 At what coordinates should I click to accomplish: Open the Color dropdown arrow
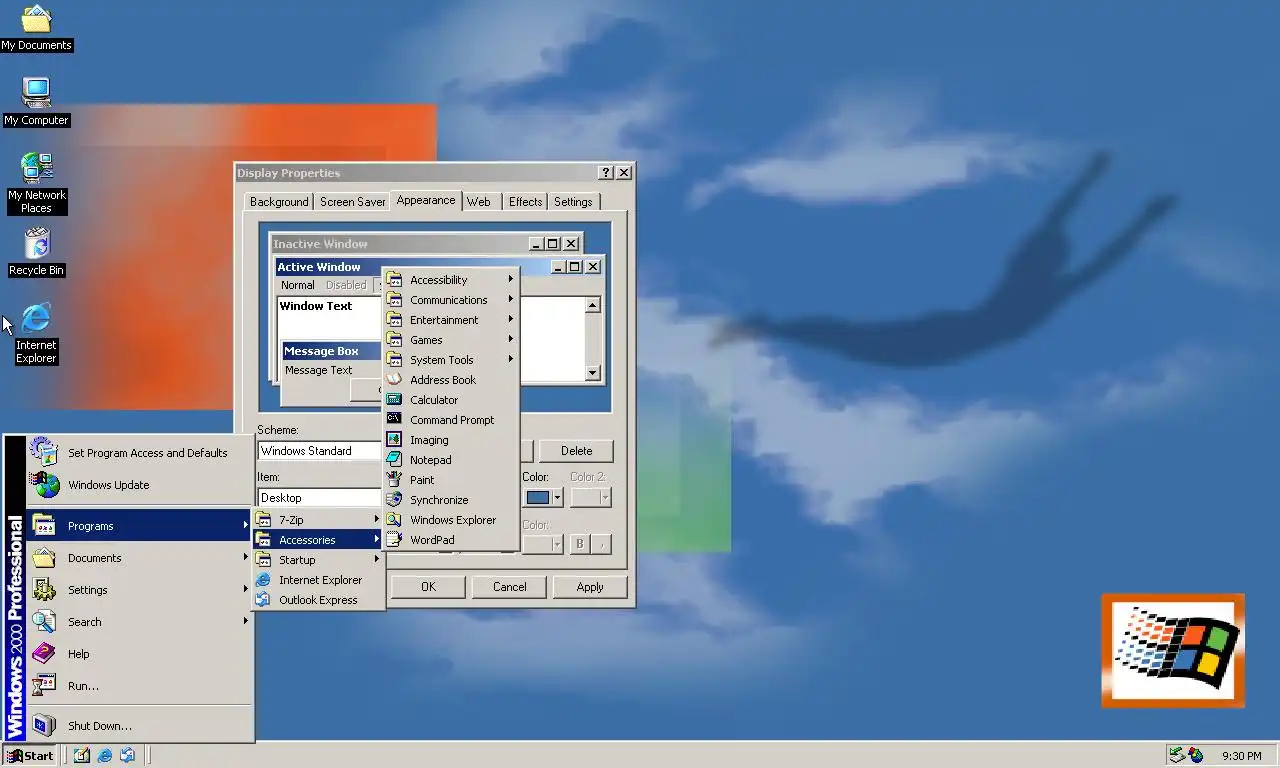tap(557, 498)
